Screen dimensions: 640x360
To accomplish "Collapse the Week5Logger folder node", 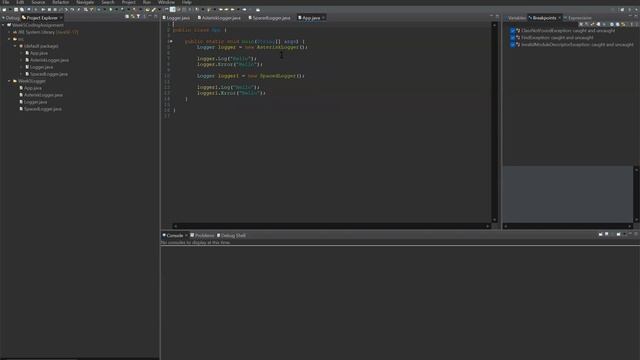I will (9, 81).
